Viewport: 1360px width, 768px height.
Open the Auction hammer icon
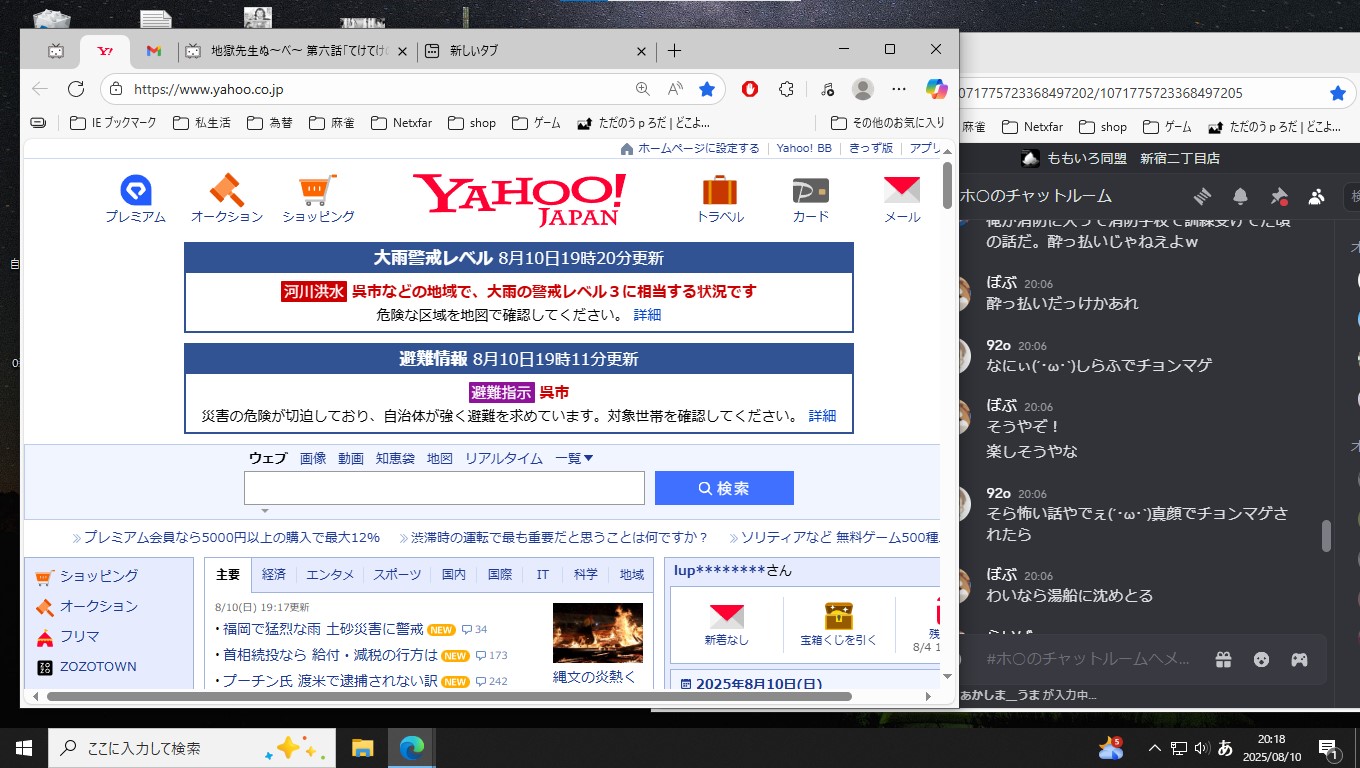(226, 190)
